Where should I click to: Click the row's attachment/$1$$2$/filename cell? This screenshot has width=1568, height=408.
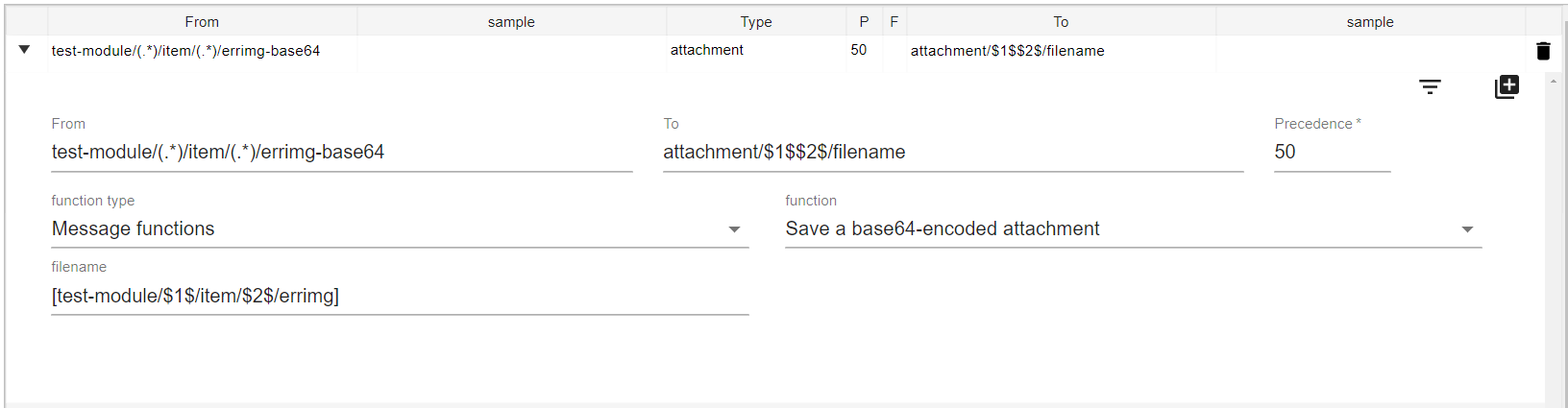[x=1007, y=51]
